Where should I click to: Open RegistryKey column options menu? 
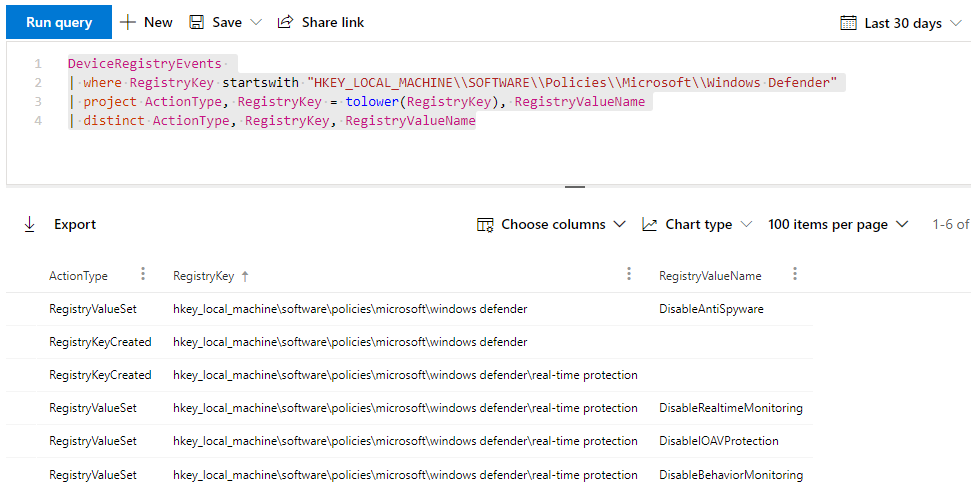628,274
